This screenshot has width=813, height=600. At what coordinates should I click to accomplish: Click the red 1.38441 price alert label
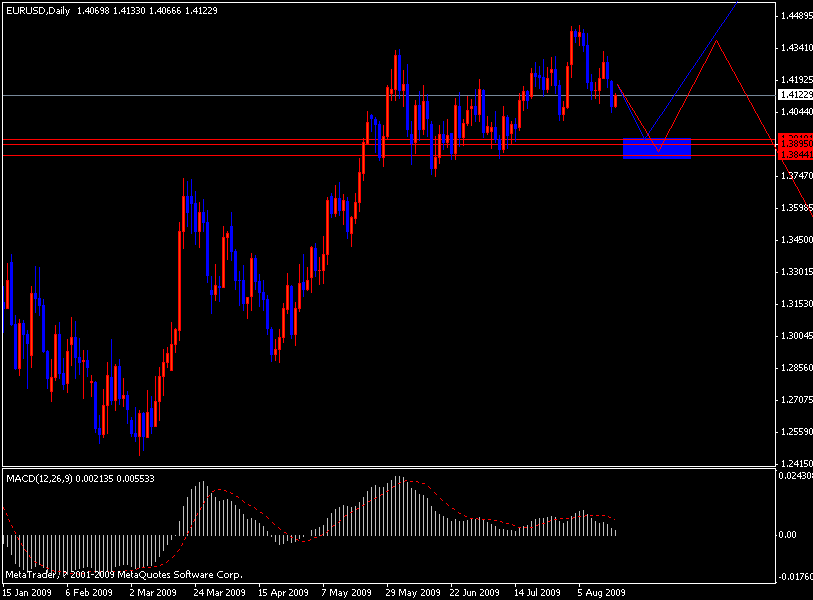pyautogui.click(x=794, y=155)
